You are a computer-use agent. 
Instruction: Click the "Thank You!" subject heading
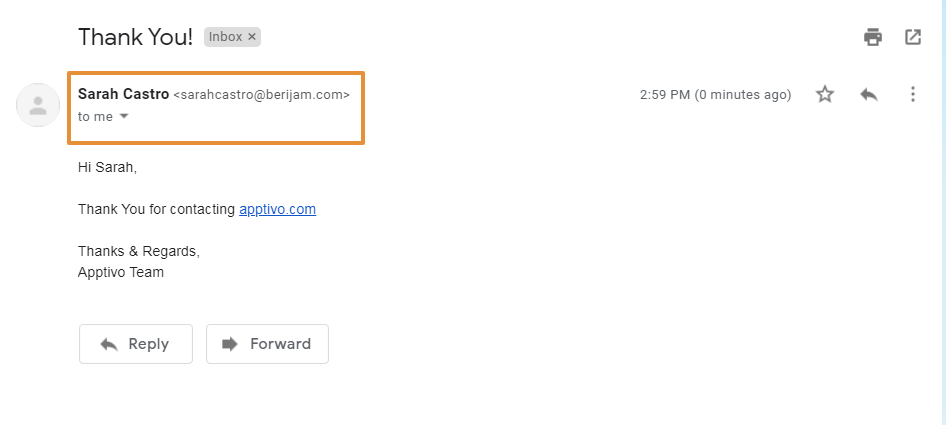coord(135,37)
